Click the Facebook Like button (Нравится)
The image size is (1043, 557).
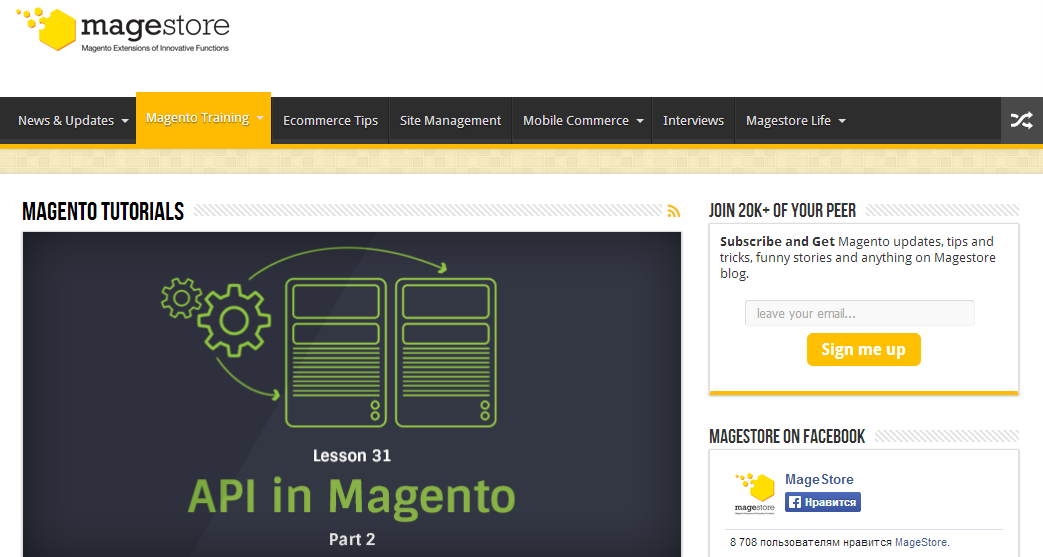tap(823, 502)
